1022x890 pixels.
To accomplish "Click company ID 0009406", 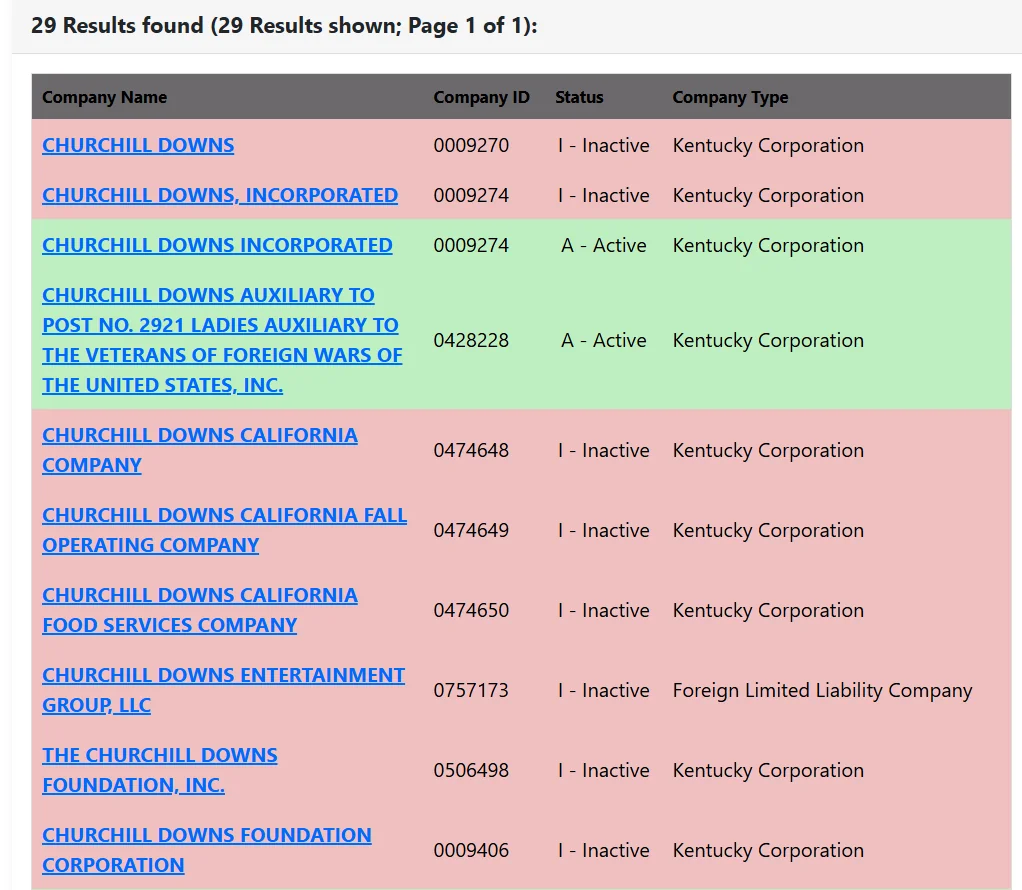I will (x=471, y=850).
